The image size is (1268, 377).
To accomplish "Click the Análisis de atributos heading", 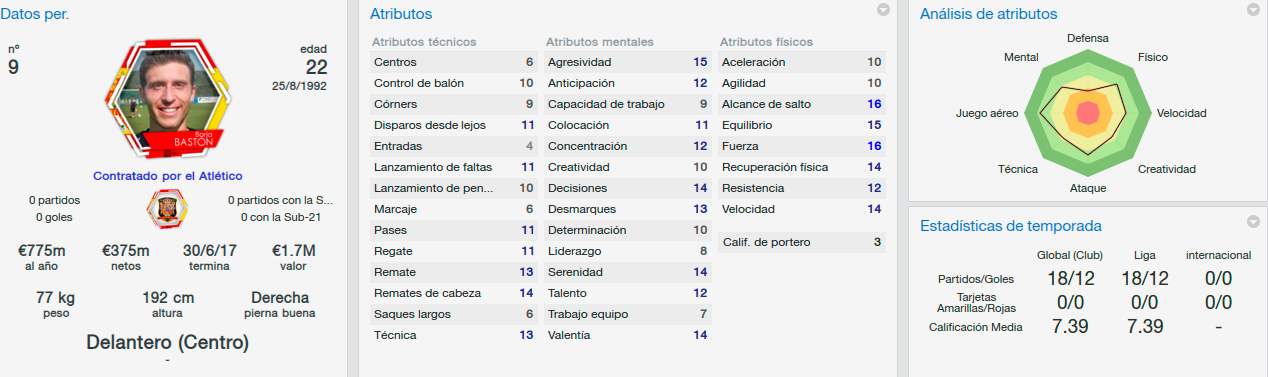I will (x=988, y=14).
